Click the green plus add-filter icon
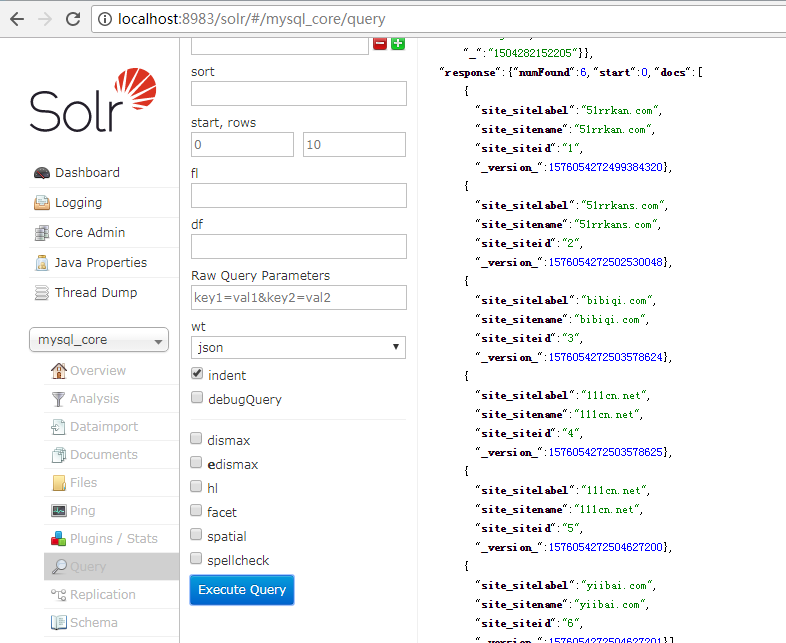The image size is (786, 643). click(398, 43)
